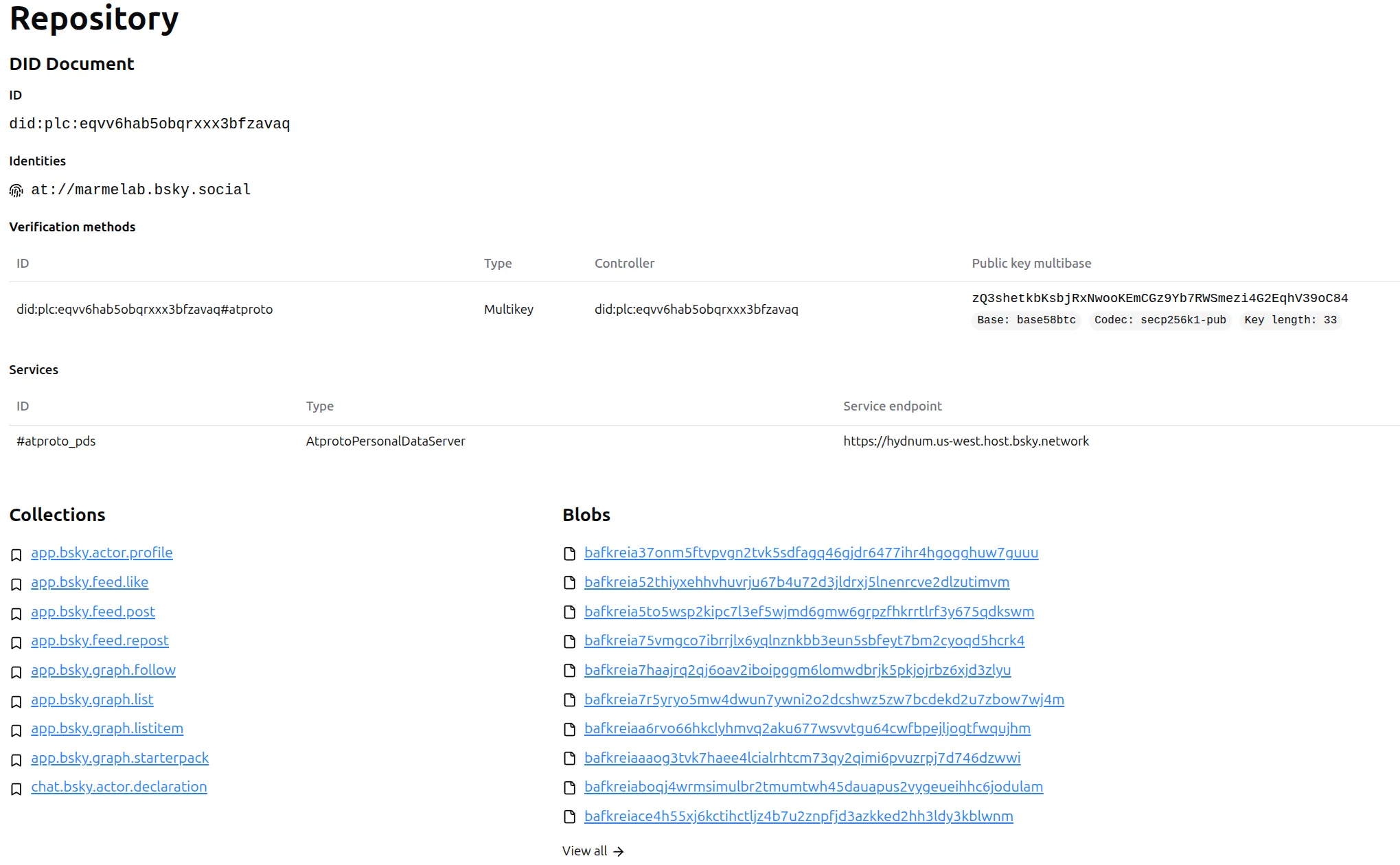Click the bookmark icon beside chat.bsky.actor.declaration
The height and width of the screenshot is (865, 1400).
coord(16,789)
